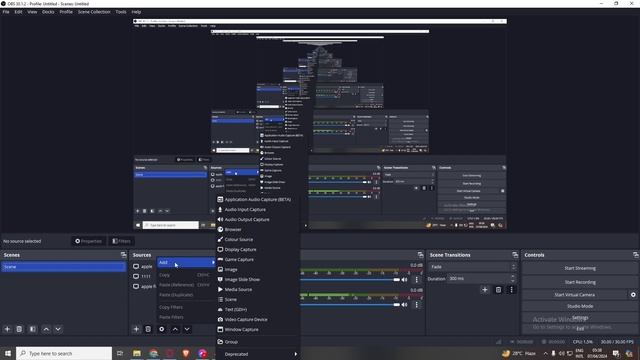Move the source up in Sources toolbar
The width and height of the screenshot is (640, 360).
pyautogui.click(x=175, y=329)
